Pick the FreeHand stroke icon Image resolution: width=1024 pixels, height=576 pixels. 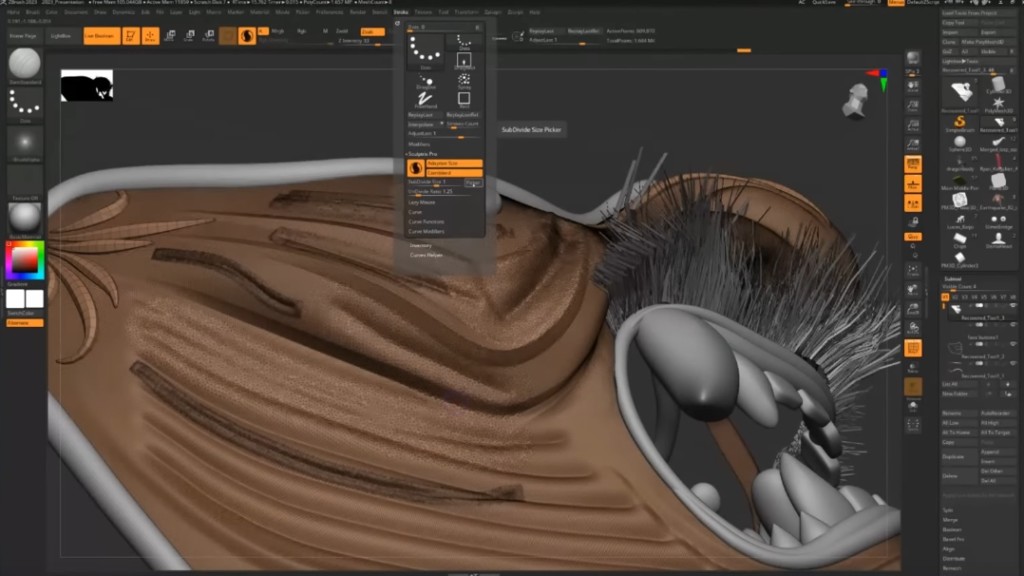click(x=426, y=99)
